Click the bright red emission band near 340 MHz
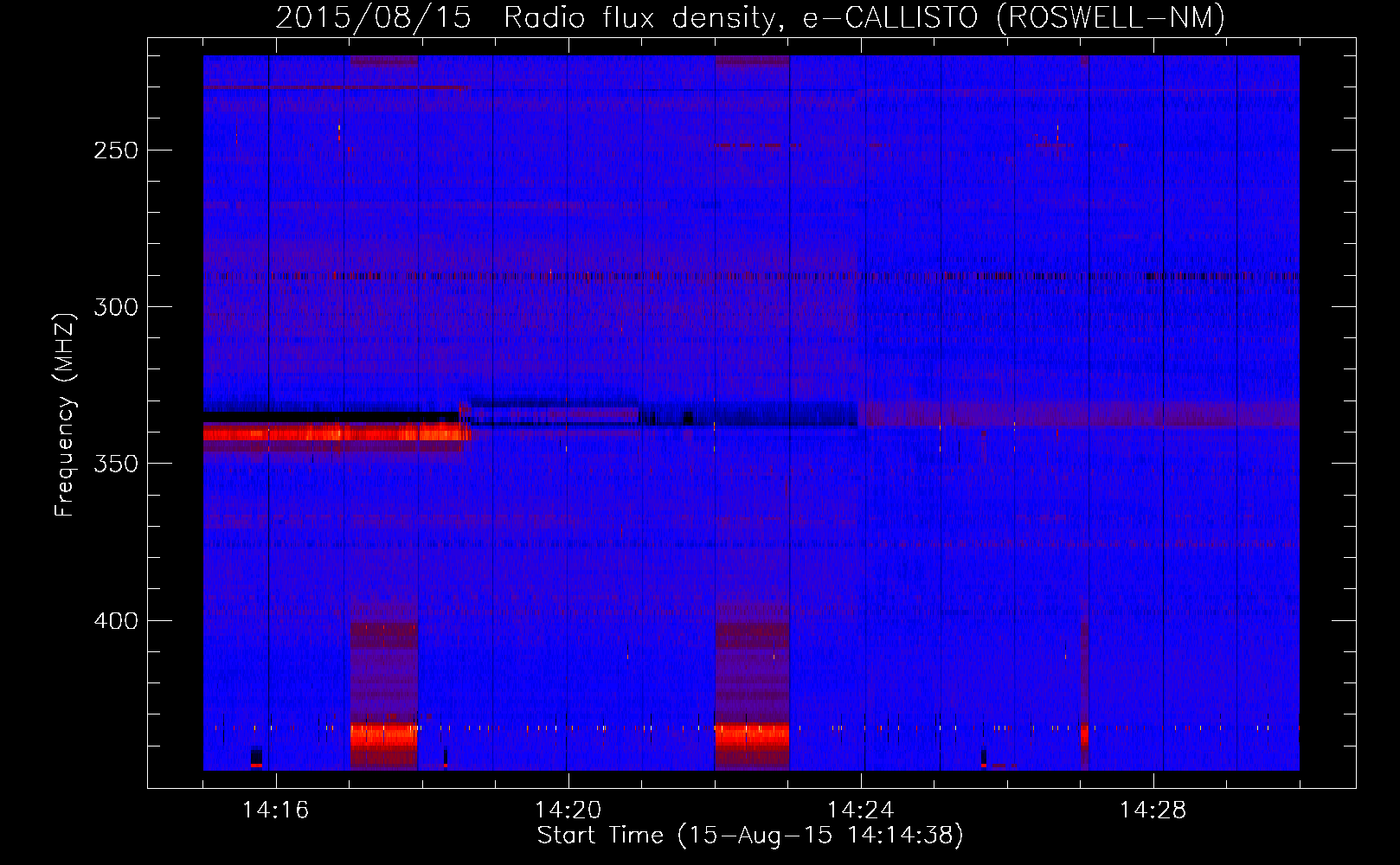Viewport: 1400px width, 865px height. pos(337,432)
